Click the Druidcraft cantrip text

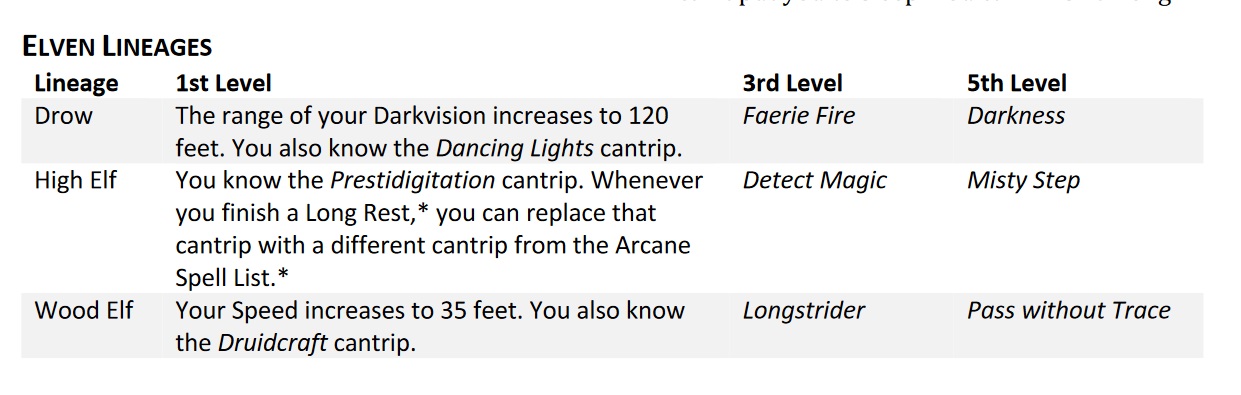[x=272, y=344]
